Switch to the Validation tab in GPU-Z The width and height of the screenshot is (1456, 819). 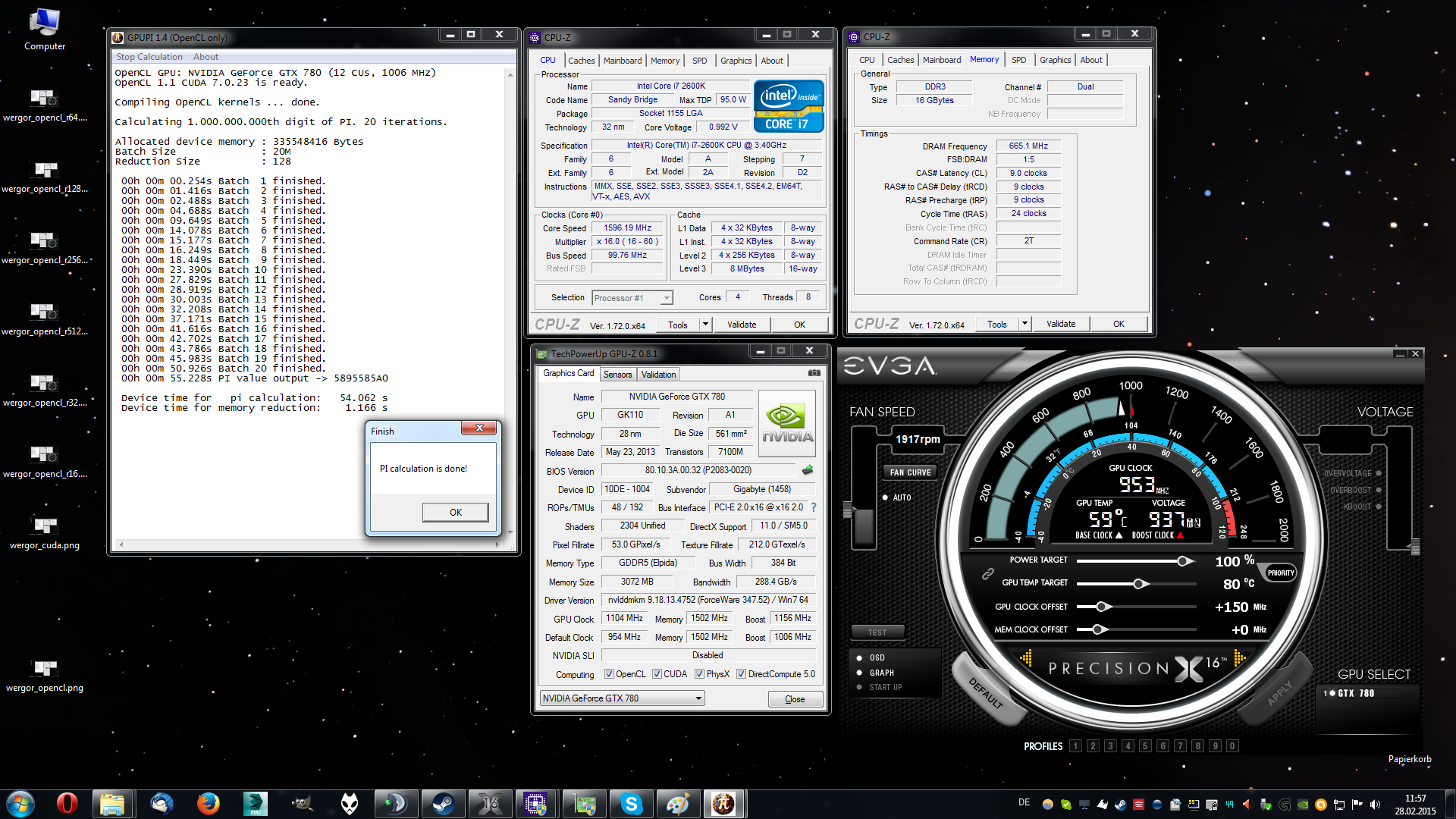658,375
